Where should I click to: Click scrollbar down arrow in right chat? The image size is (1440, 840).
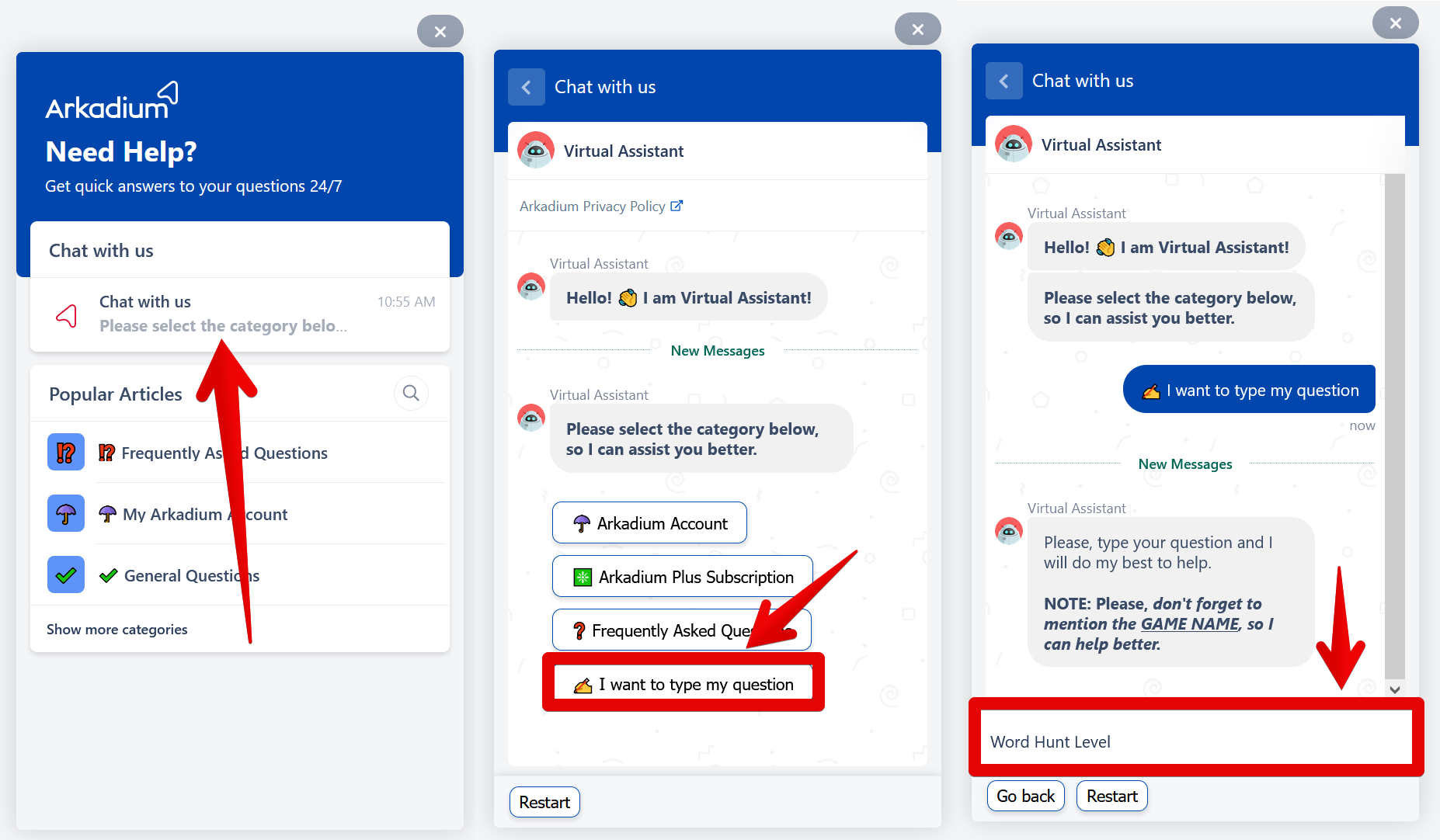1395,689
